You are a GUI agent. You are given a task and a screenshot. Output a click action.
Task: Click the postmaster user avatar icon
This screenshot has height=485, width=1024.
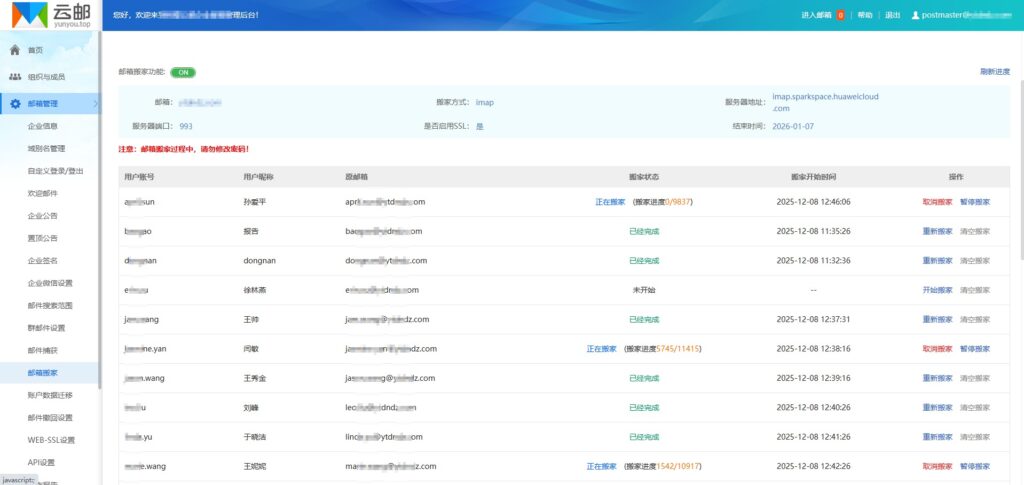[x=914, y=15]
